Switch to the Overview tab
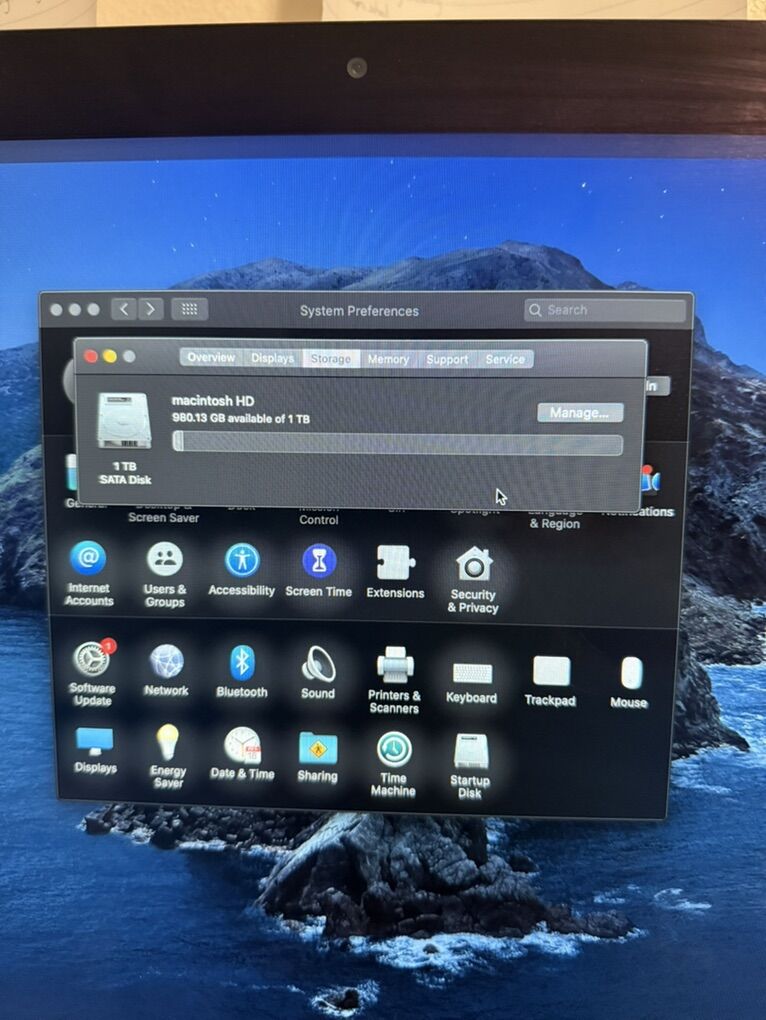 point(211,358)
